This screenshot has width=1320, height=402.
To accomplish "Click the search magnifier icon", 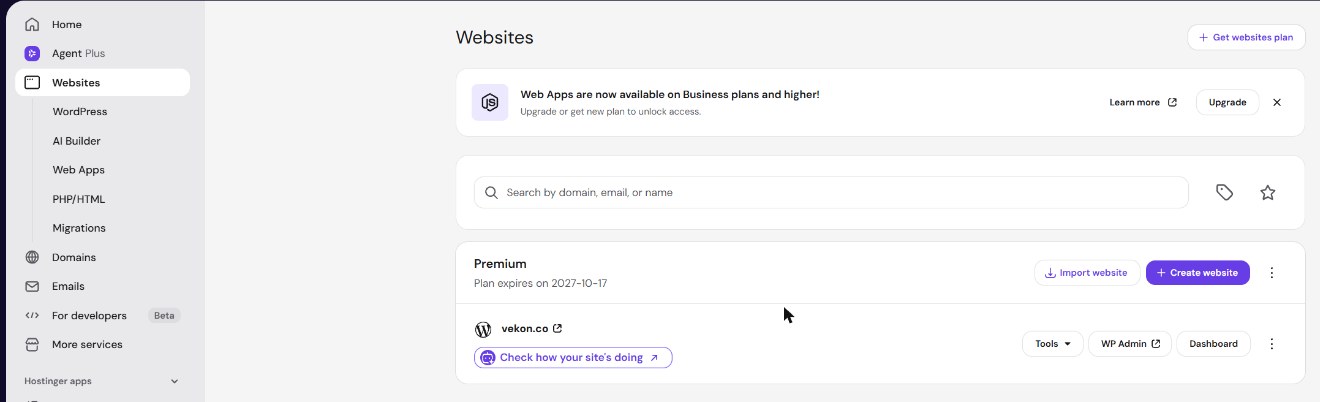I will [491, 192].
